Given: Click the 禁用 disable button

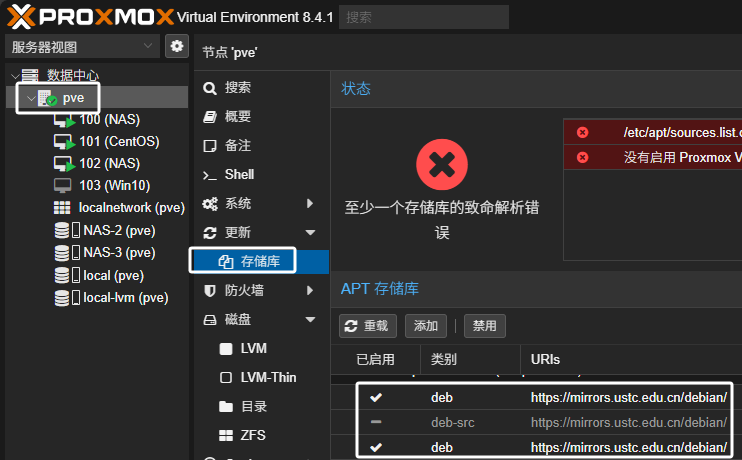Looking at the screenshot, I should coord(485,326).
